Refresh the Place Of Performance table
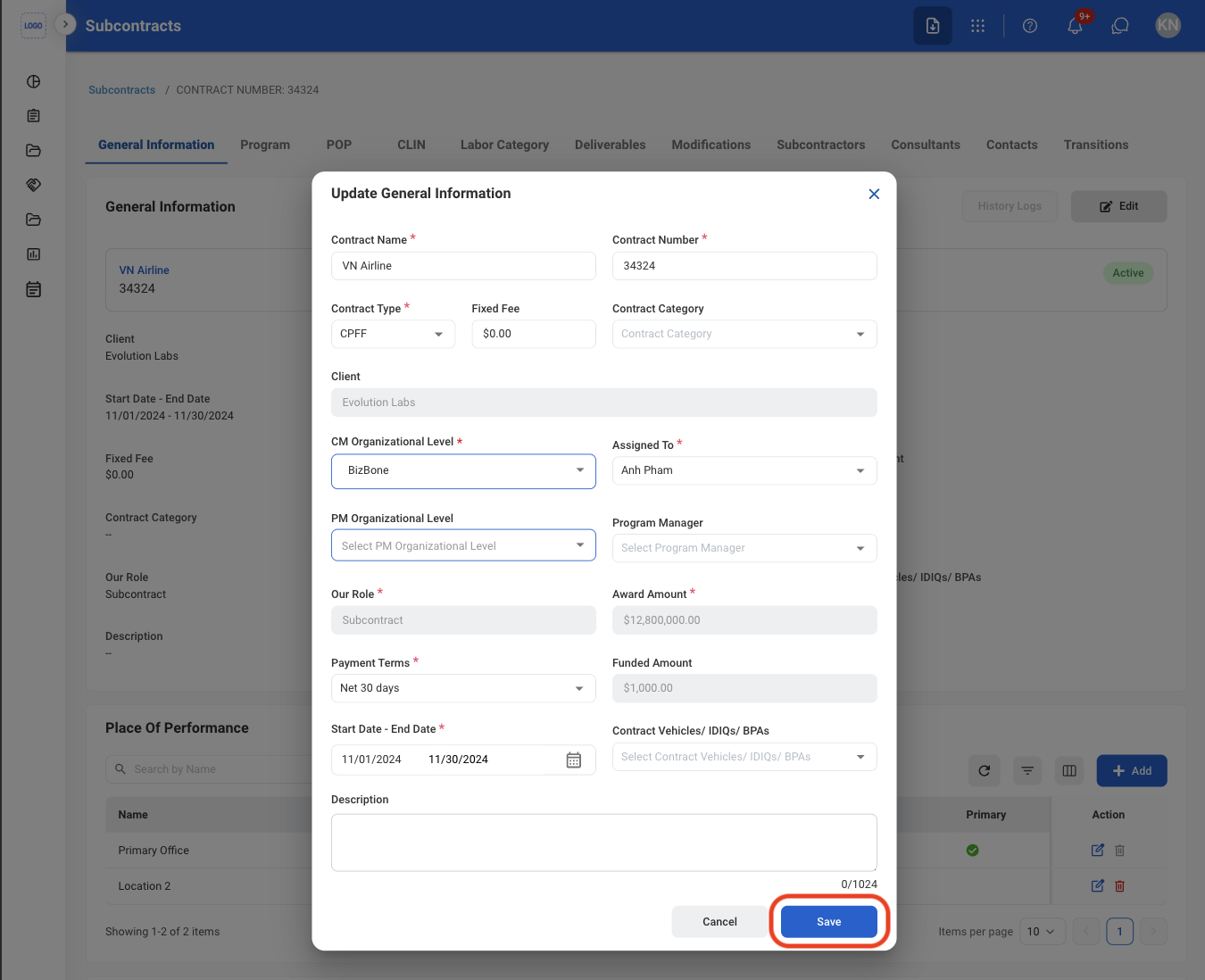The height and width of the screenshot is (980, 1205). point(985,771)
